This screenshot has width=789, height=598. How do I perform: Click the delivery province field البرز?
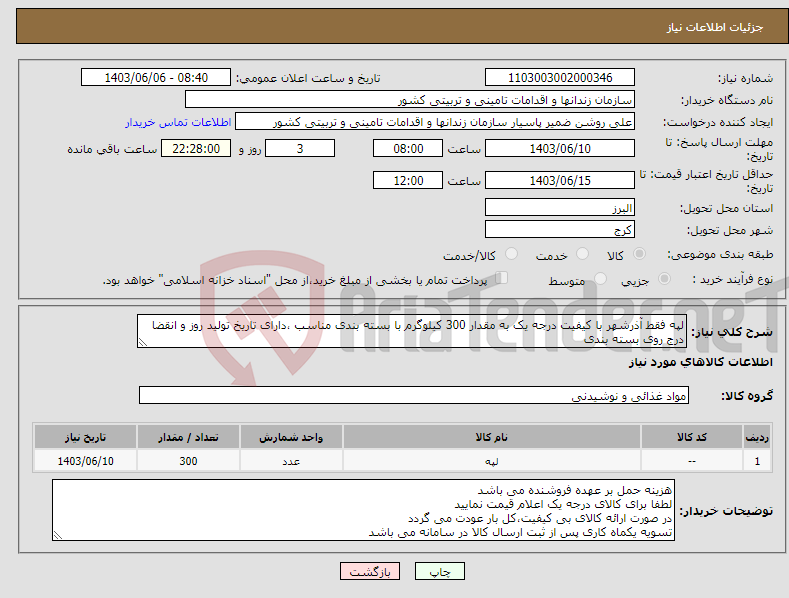pos(560,207)
